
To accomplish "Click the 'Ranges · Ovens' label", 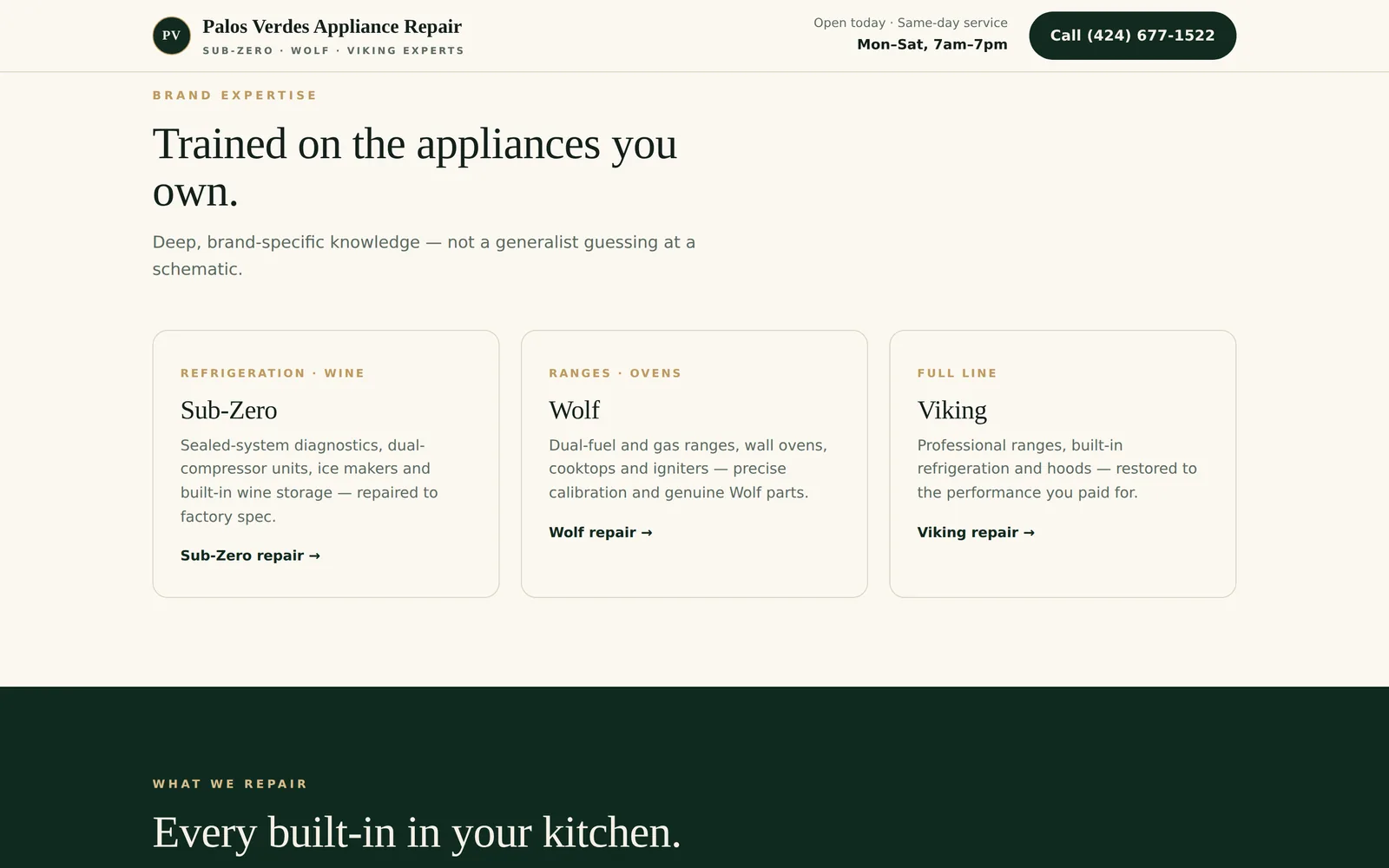I will coord(615,373).
